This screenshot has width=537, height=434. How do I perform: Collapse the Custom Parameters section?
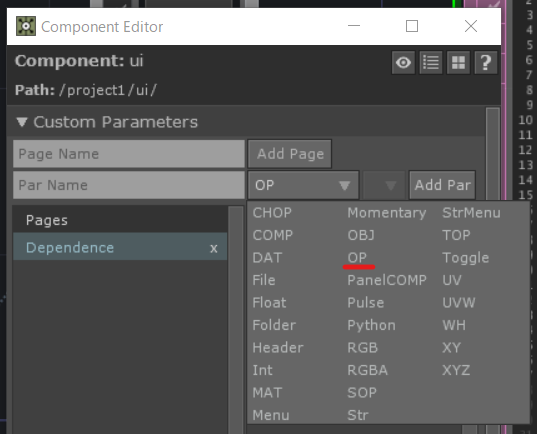click(22, 122)
